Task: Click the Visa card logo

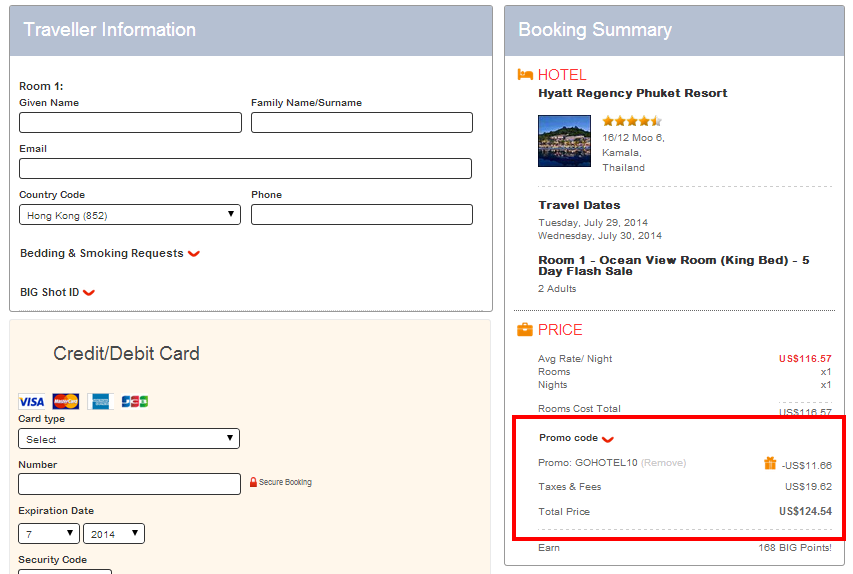Action: (x=32, y=402)
